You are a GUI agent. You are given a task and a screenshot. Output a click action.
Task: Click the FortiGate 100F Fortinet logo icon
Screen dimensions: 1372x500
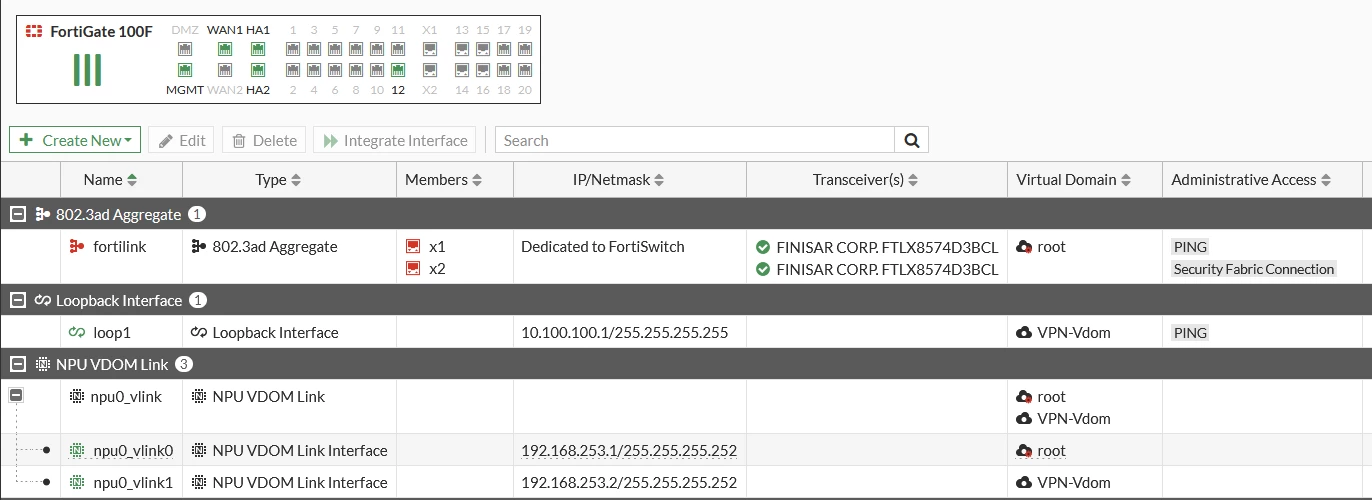coord(33,31)
